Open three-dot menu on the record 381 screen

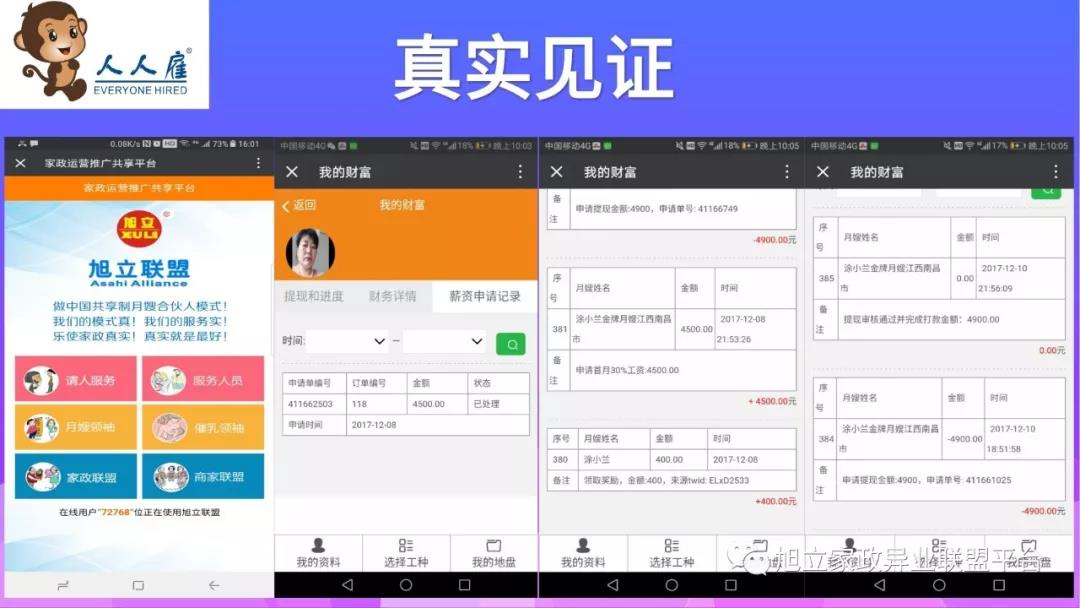787,171
